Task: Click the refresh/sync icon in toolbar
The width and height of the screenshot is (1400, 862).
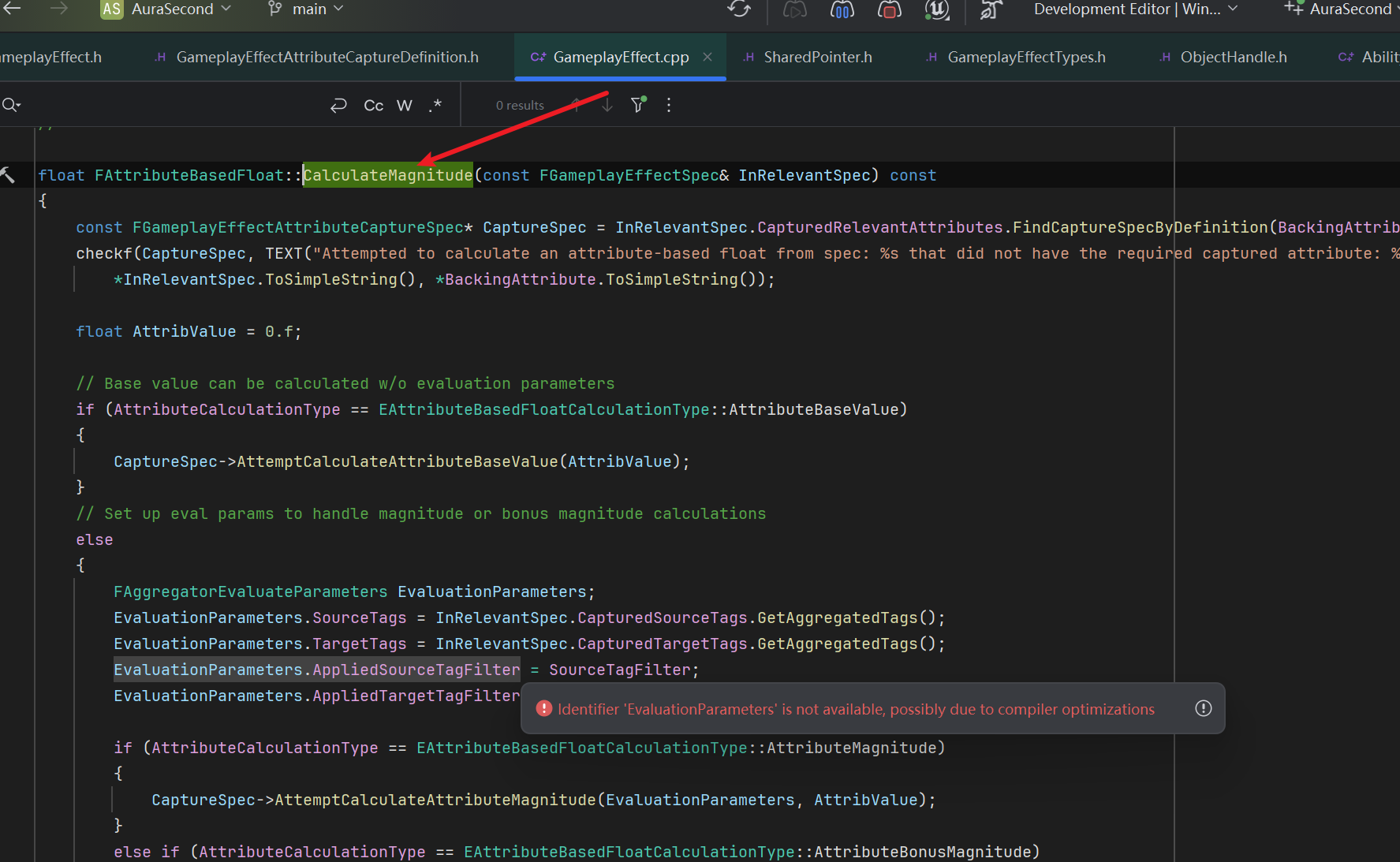Action: point(739,9)
